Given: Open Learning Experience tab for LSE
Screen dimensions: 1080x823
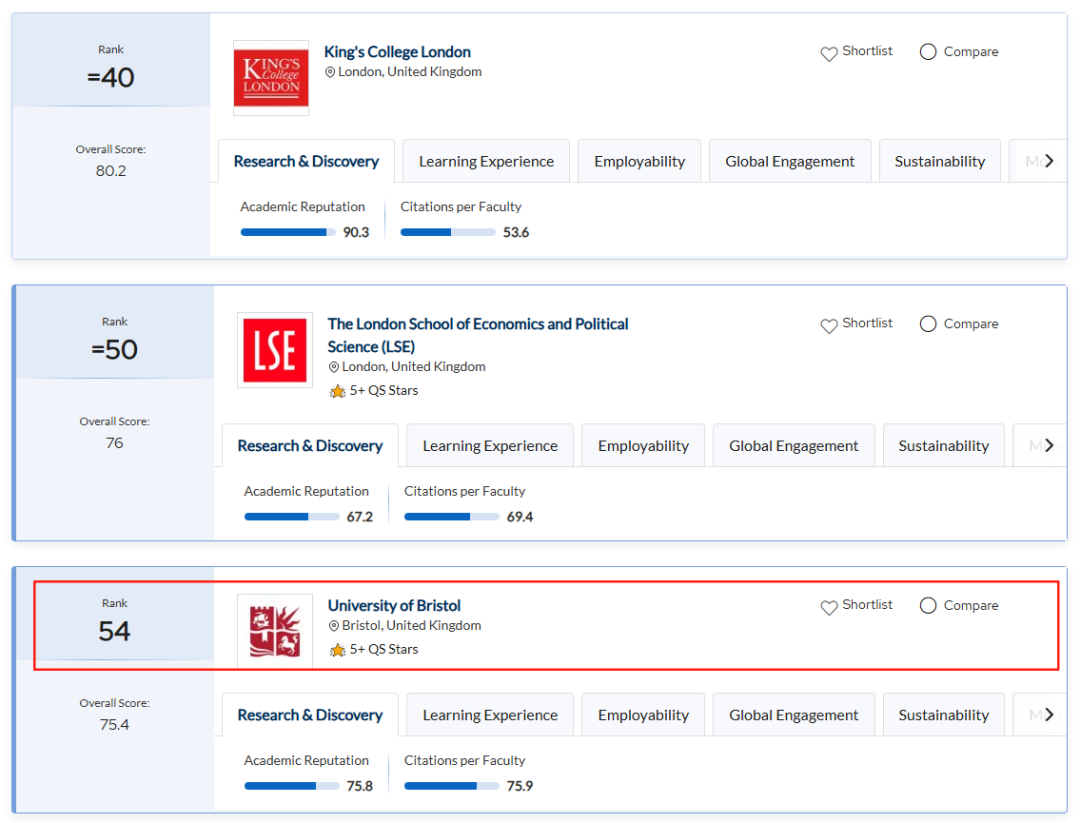Looking at the screenshot, I should [x=490, y=446].
